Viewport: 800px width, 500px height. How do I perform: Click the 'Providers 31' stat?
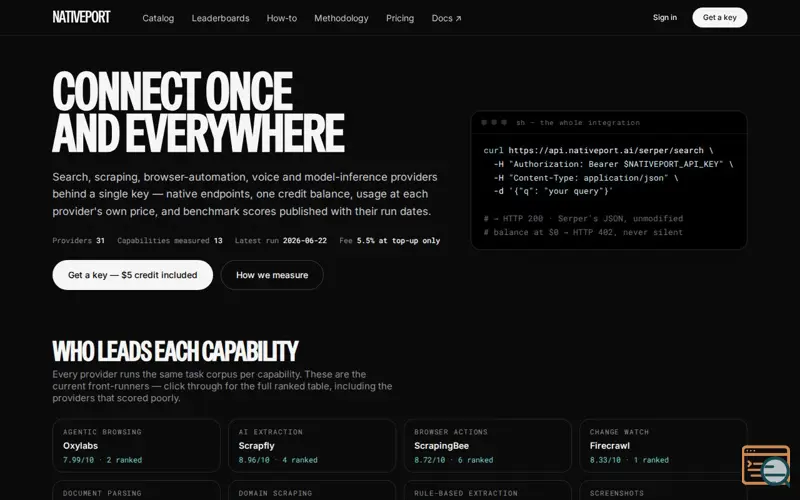tap(79, 240)
